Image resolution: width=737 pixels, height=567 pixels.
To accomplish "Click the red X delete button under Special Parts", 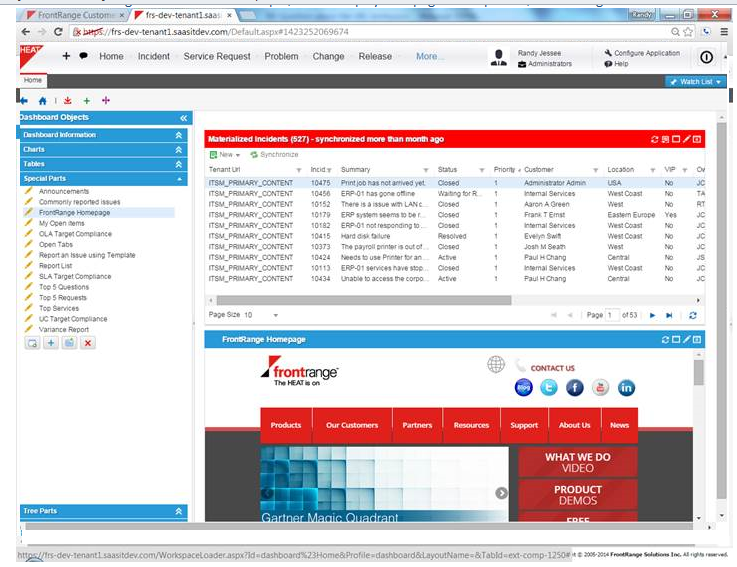I will click(88, 343).
